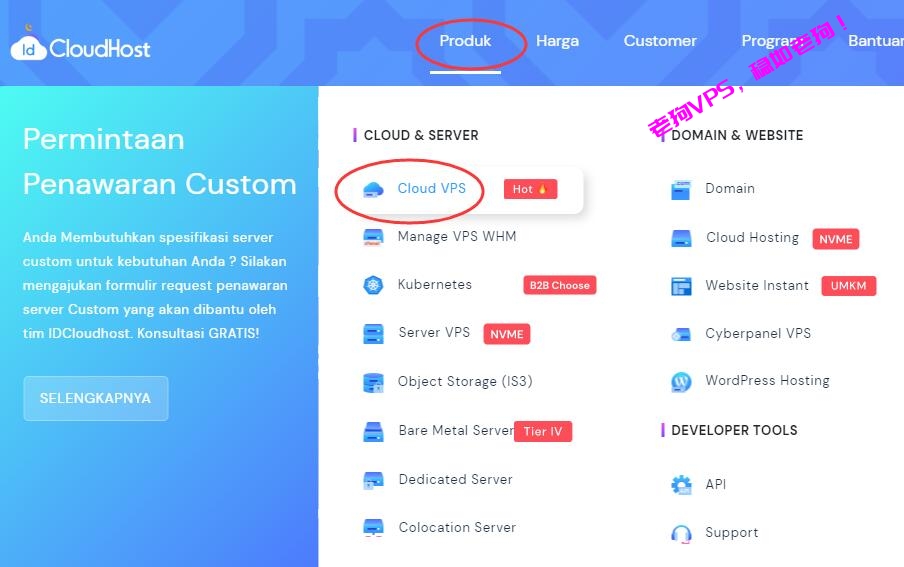Click the Bare Metal Server icon
The height and width of the screenshot is (567, 904).
click(x=373, y=431)
